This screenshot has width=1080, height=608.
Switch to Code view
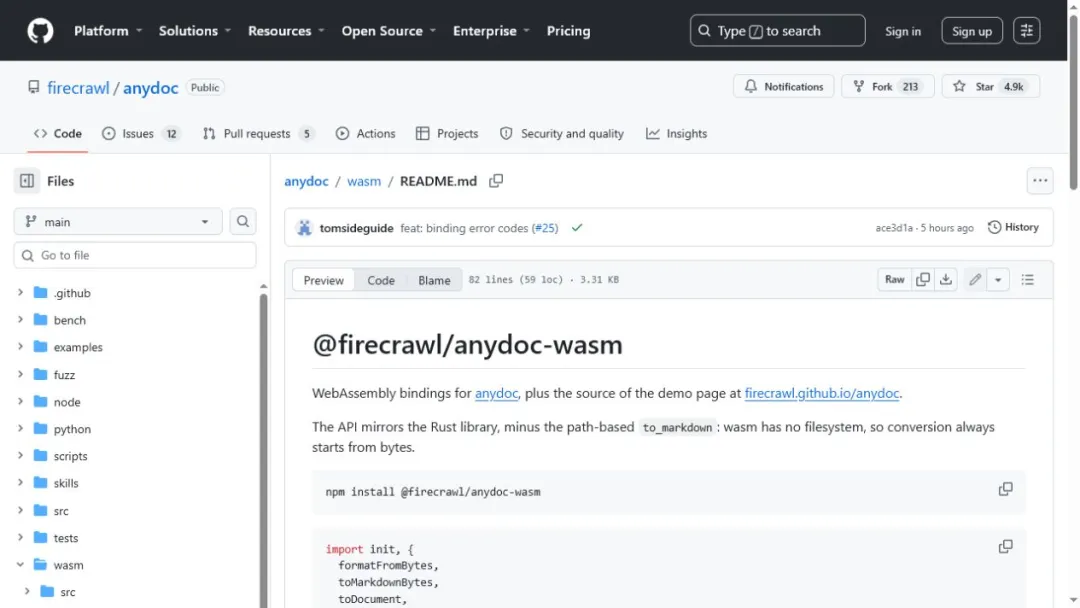(x=380, y=280)
